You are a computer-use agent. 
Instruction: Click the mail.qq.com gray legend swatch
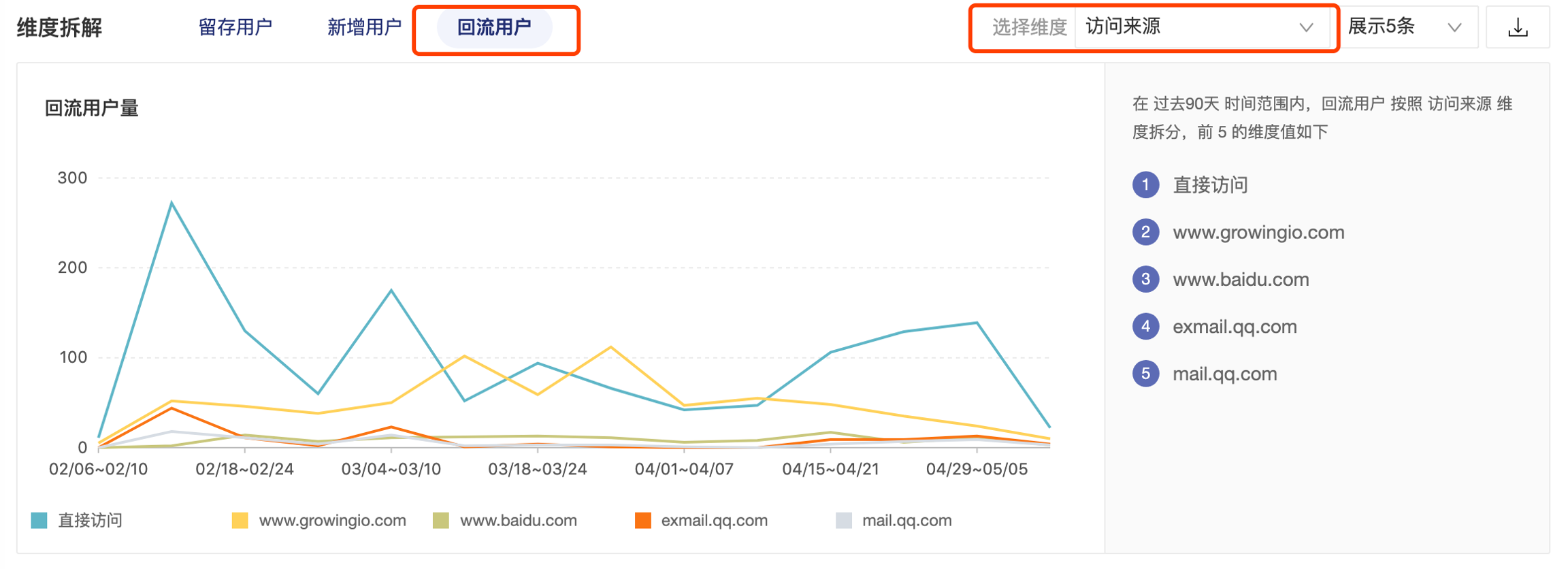click(x=843, y=521)
